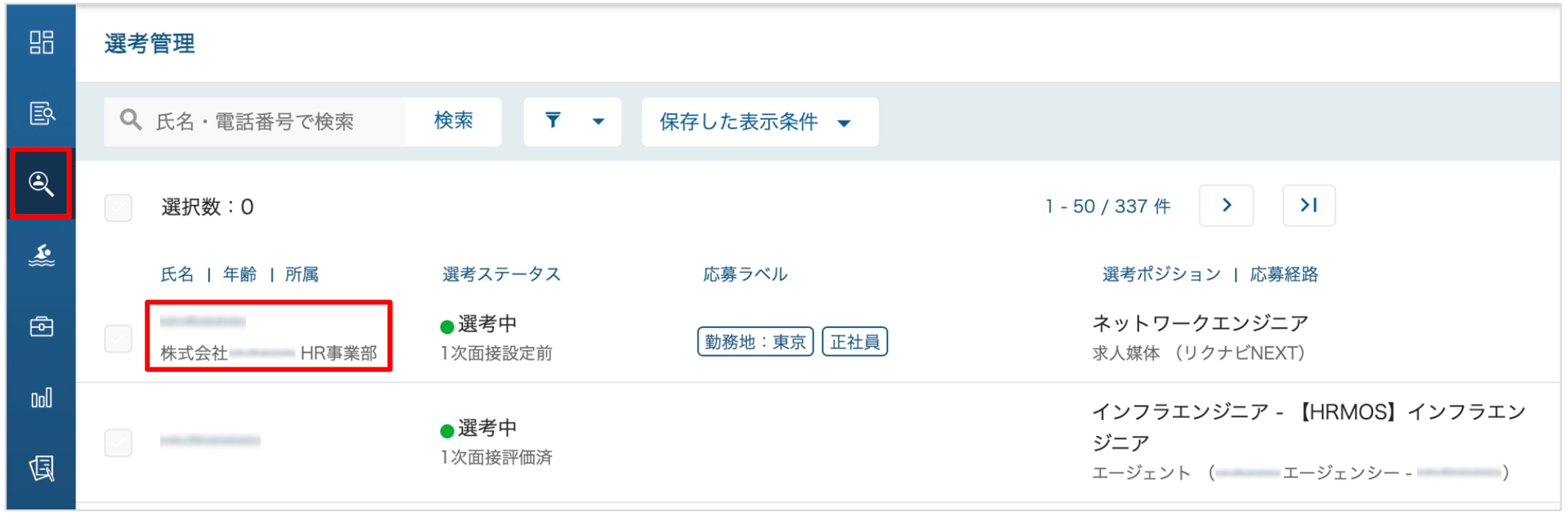The image size is (1568, 523).
Task: Open the 保存した表示条件 dropdown
Action: [759, 122]
